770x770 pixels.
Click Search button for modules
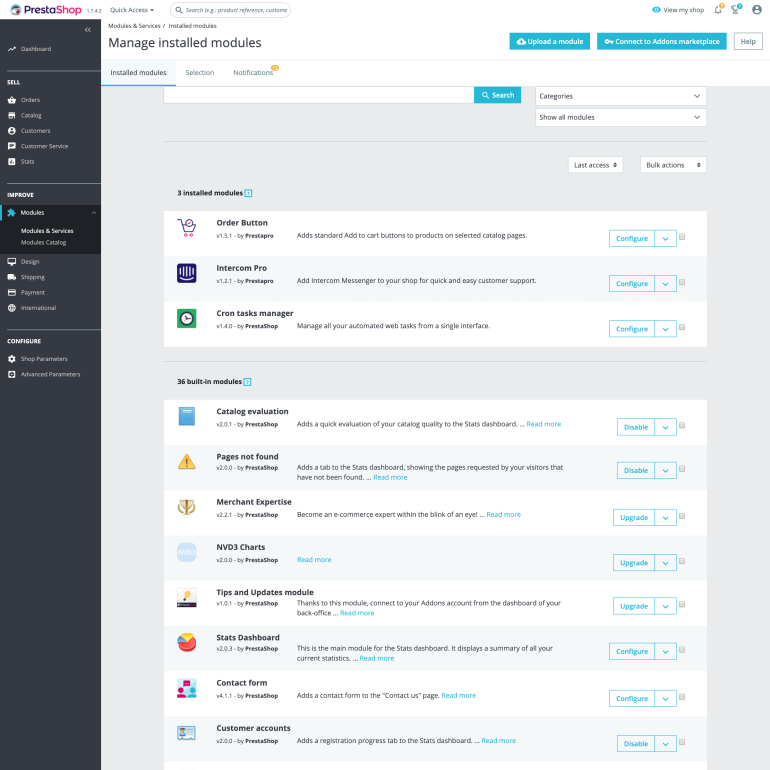497,95
